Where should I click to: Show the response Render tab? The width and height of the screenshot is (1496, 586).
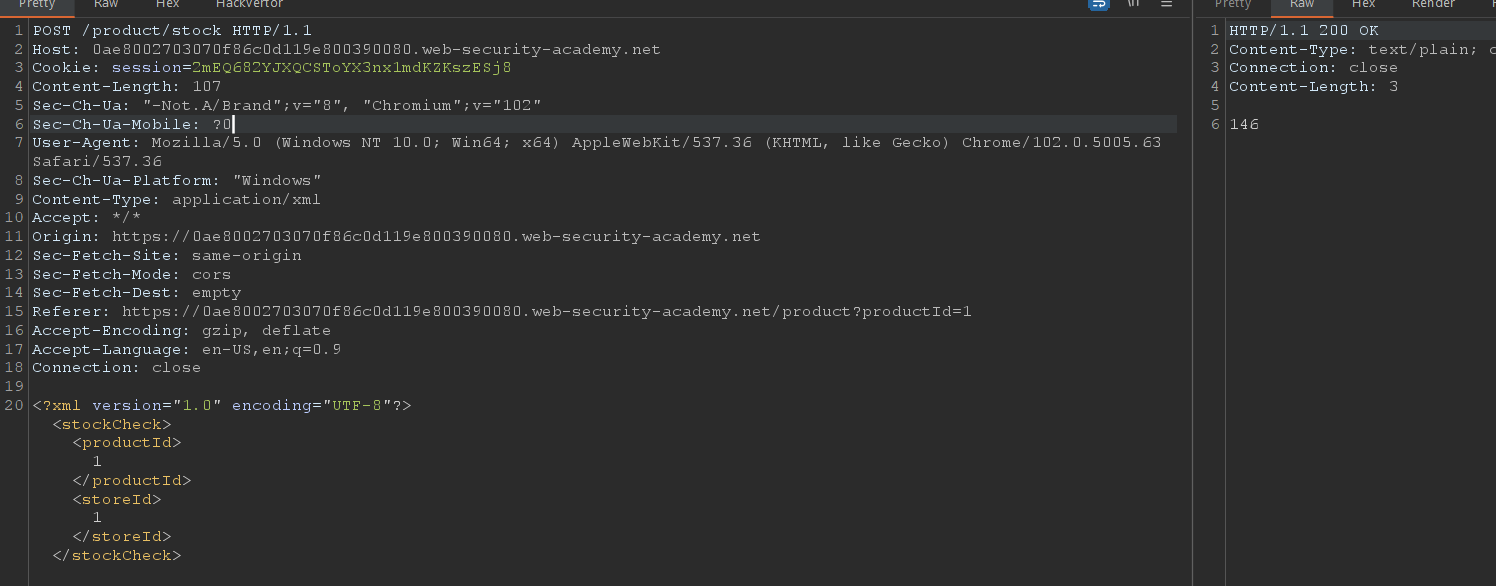pyautogui.click(x=1433, y=4)
